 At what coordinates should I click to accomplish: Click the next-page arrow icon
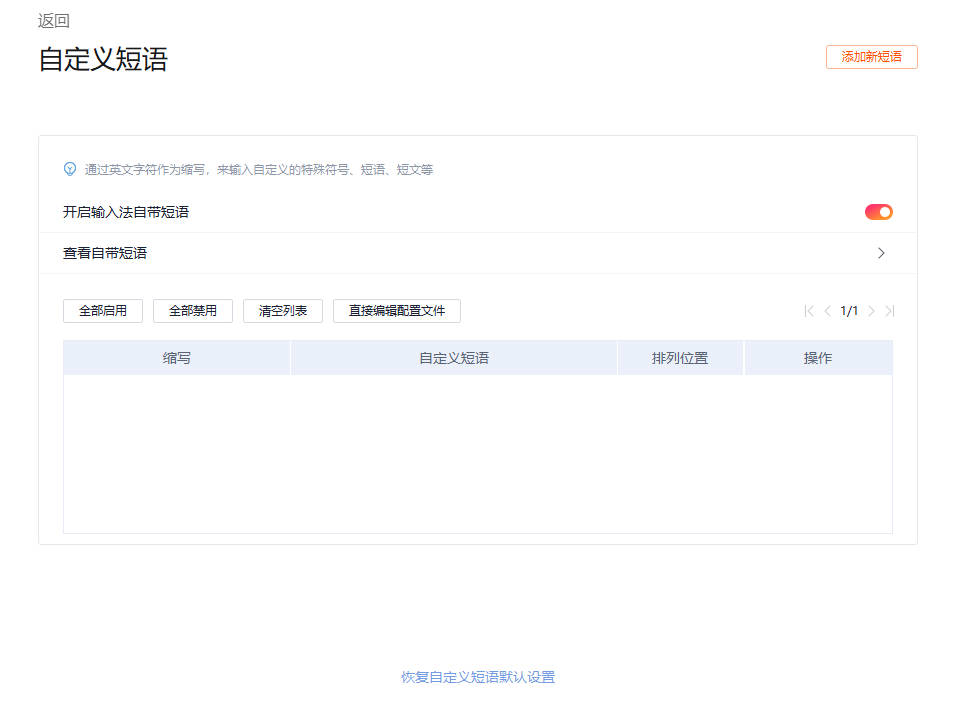pos(872,311)
